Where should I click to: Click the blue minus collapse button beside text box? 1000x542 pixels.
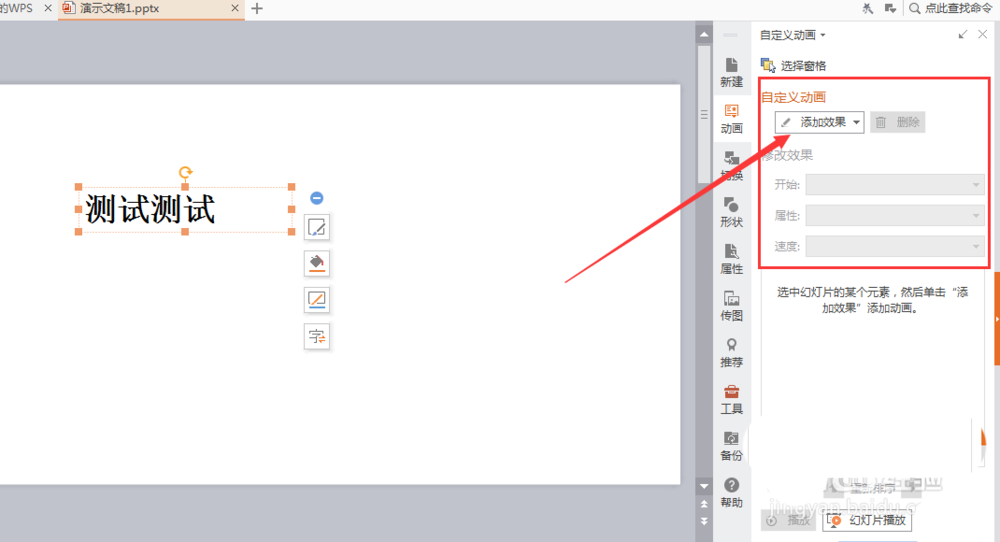316,198
